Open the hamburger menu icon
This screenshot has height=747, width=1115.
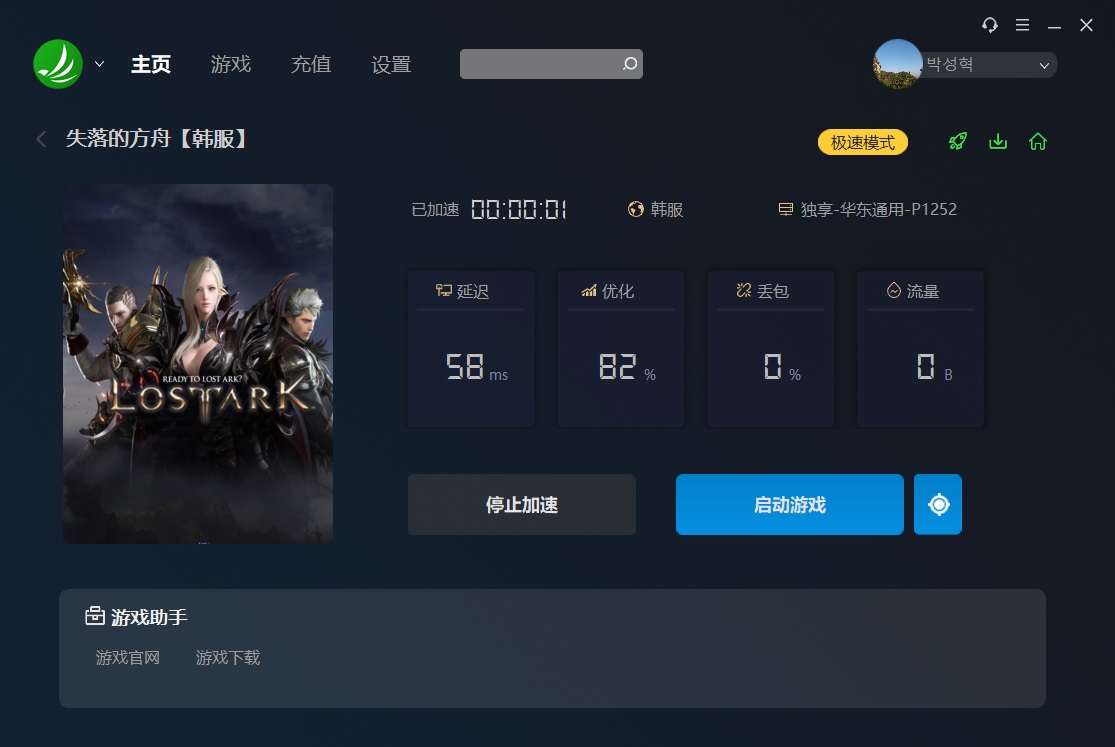pyautogui.click(x=1023, y=25)
